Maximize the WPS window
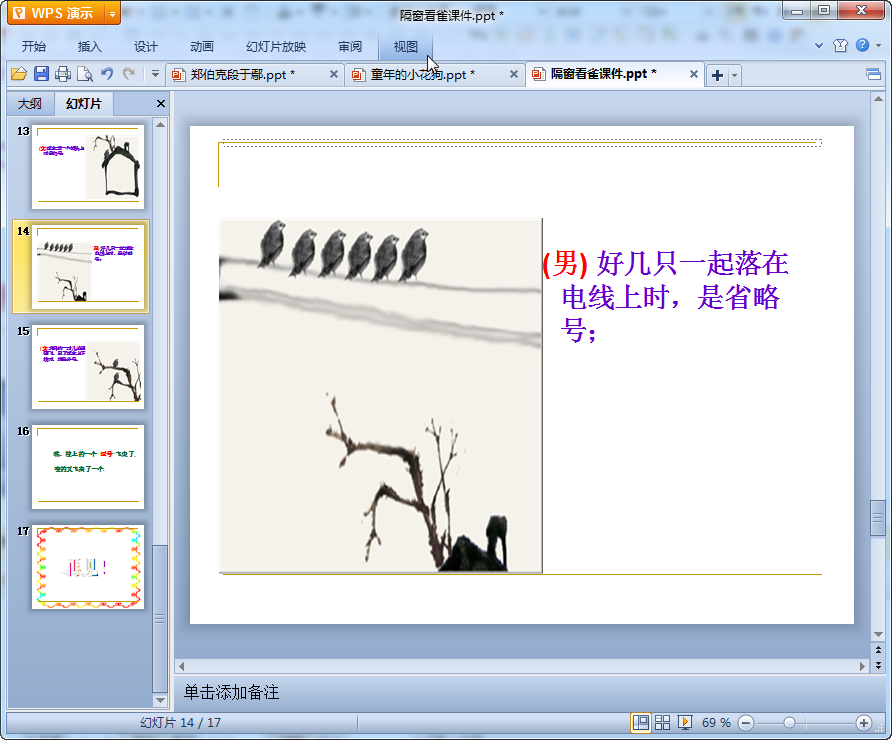Image resolution: width=892 pixels, height=740 pixels. [823, 10]
